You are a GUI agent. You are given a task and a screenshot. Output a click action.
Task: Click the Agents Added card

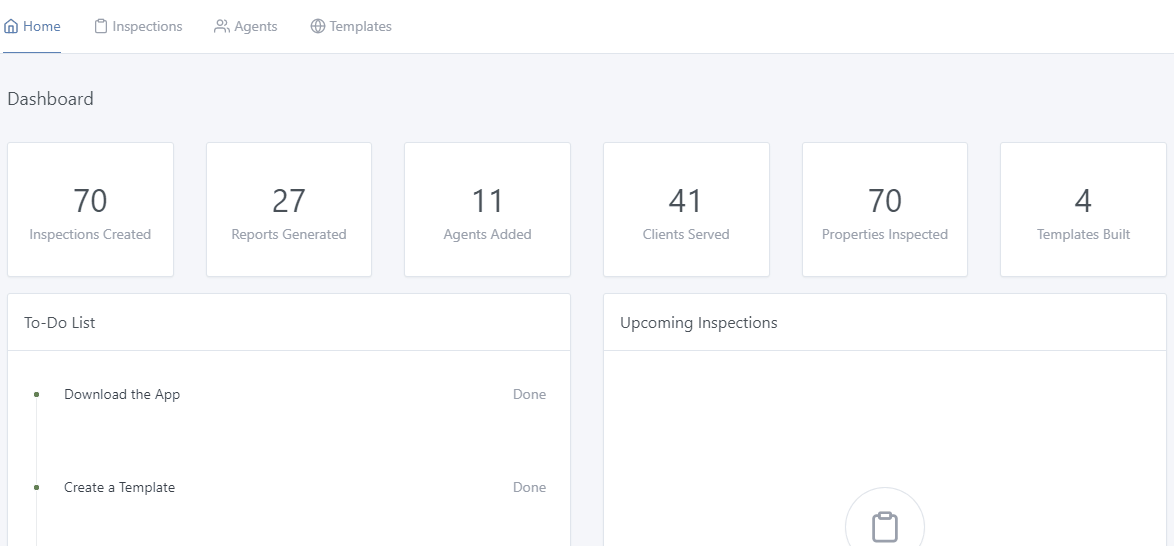point(487,210)
